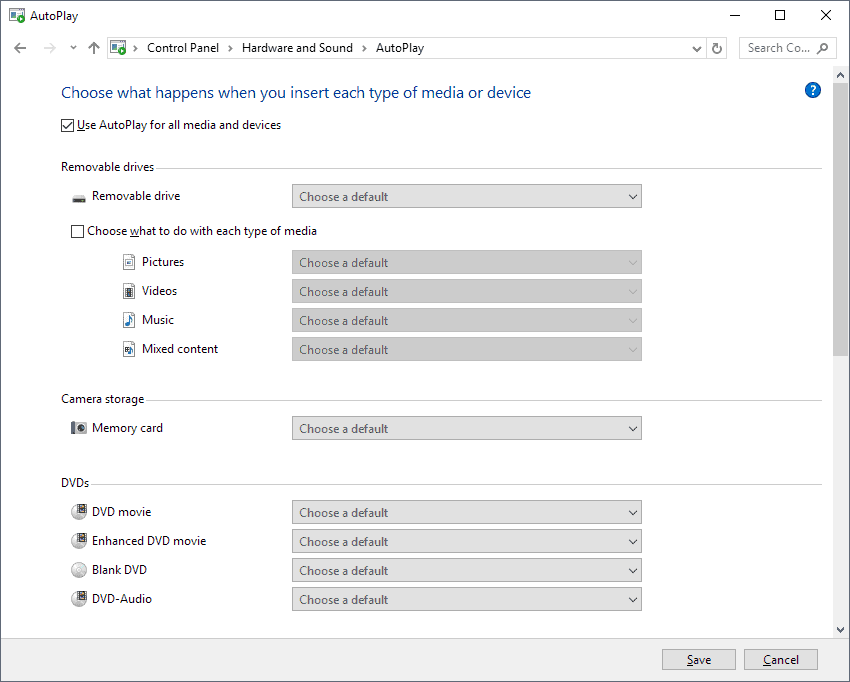Image resolution: width=850 pixels, height=682 pixels.
Task: Save the AutoPlay settings
Action: [698, 659]
